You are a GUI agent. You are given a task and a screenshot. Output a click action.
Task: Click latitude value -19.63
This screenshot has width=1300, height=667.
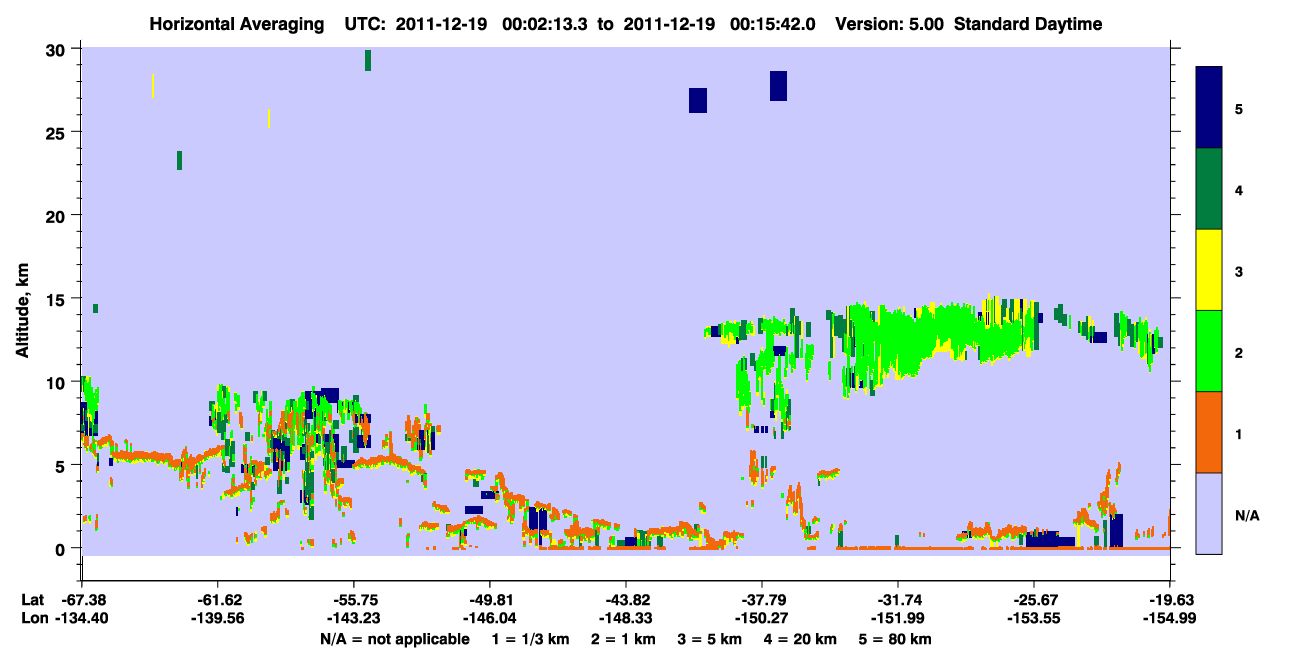pyautogui.click(x=1171, y=600)
